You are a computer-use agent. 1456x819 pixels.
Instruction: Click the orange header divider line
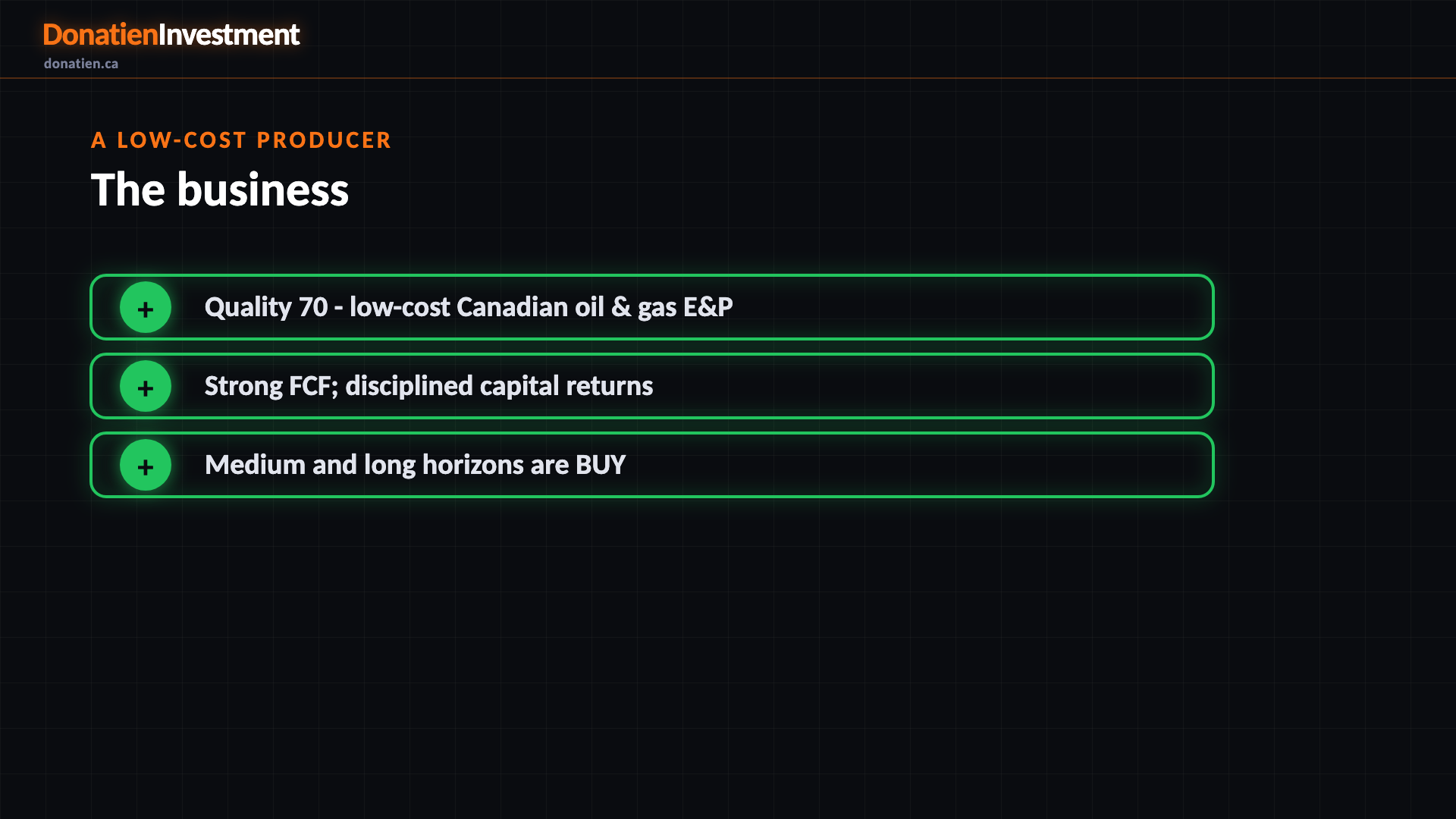(728, 78)
